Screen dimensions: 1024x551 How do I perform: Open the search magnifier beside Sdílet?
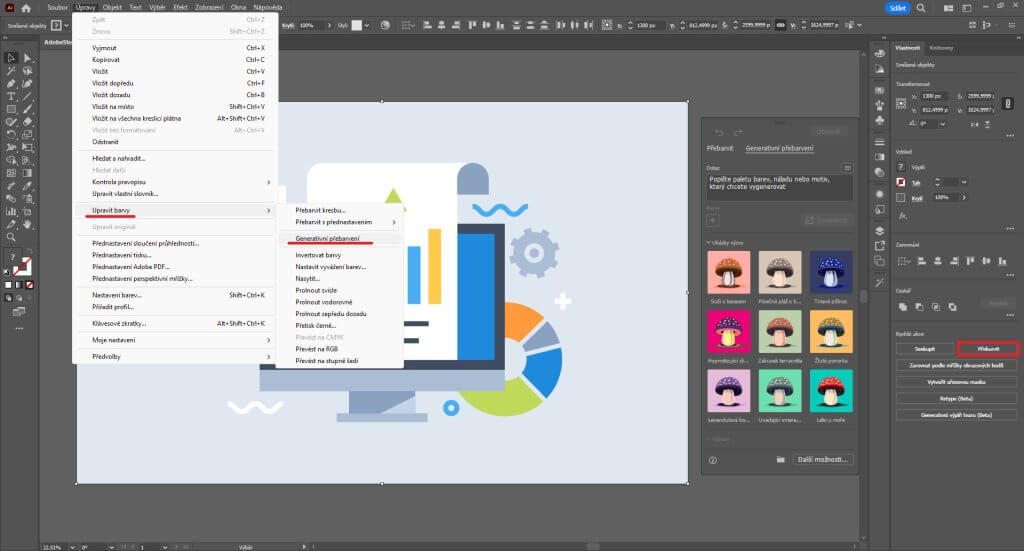(920, 8)
